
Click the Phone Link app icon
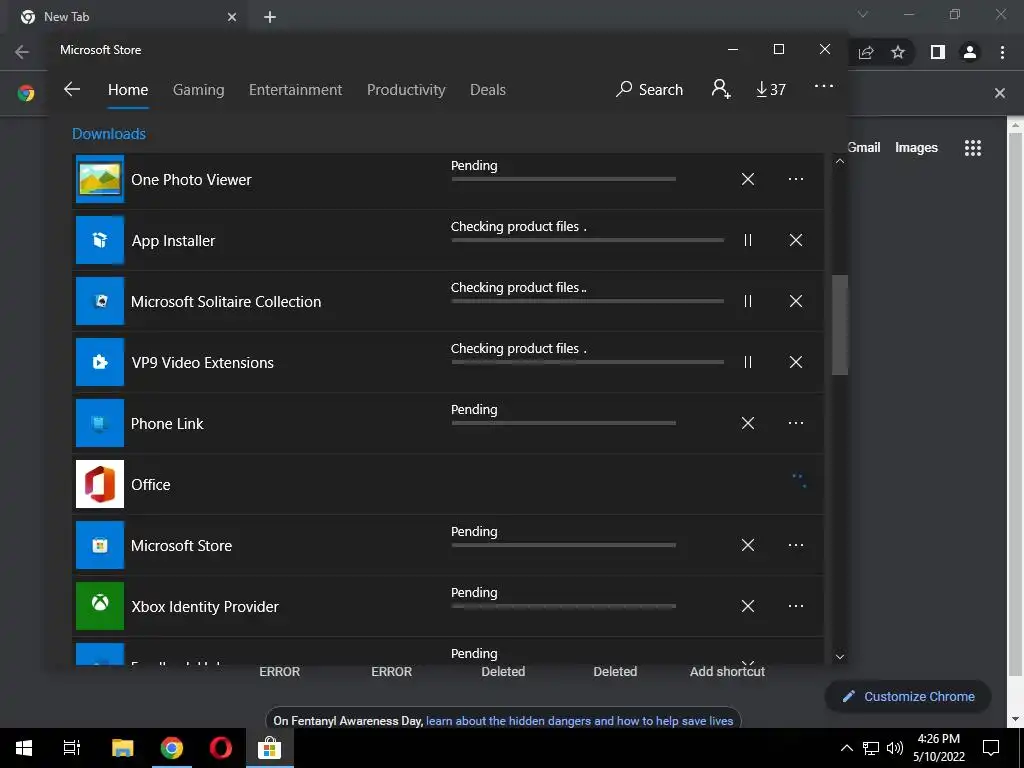point(100,423)
